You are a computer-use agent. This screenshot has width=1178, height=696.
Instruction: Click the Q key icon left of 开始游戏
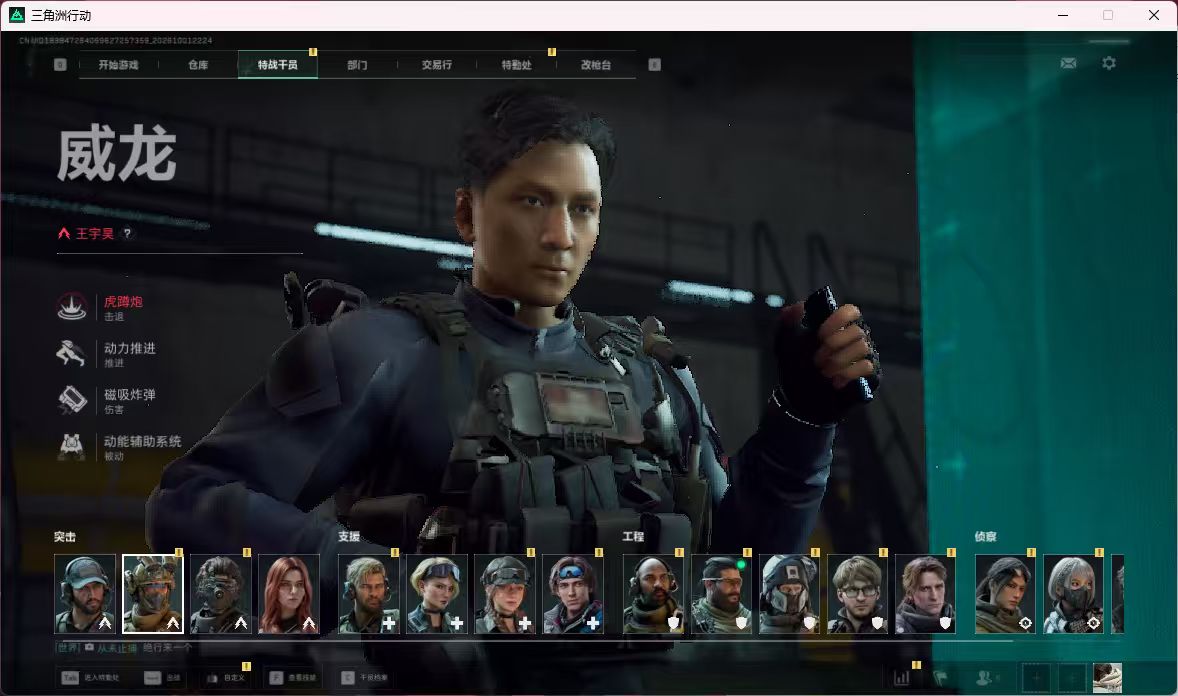coord(60,65)
